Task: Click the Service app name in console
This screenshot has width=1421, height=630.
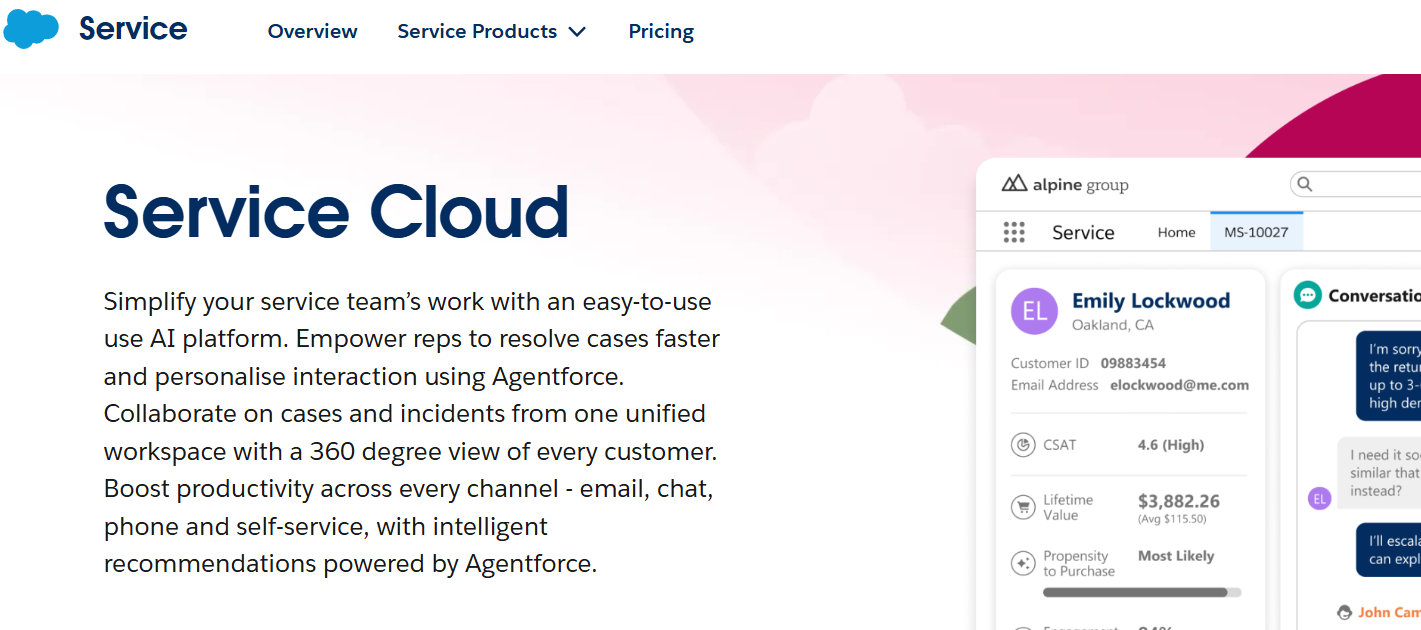Action: [1083, 232]
